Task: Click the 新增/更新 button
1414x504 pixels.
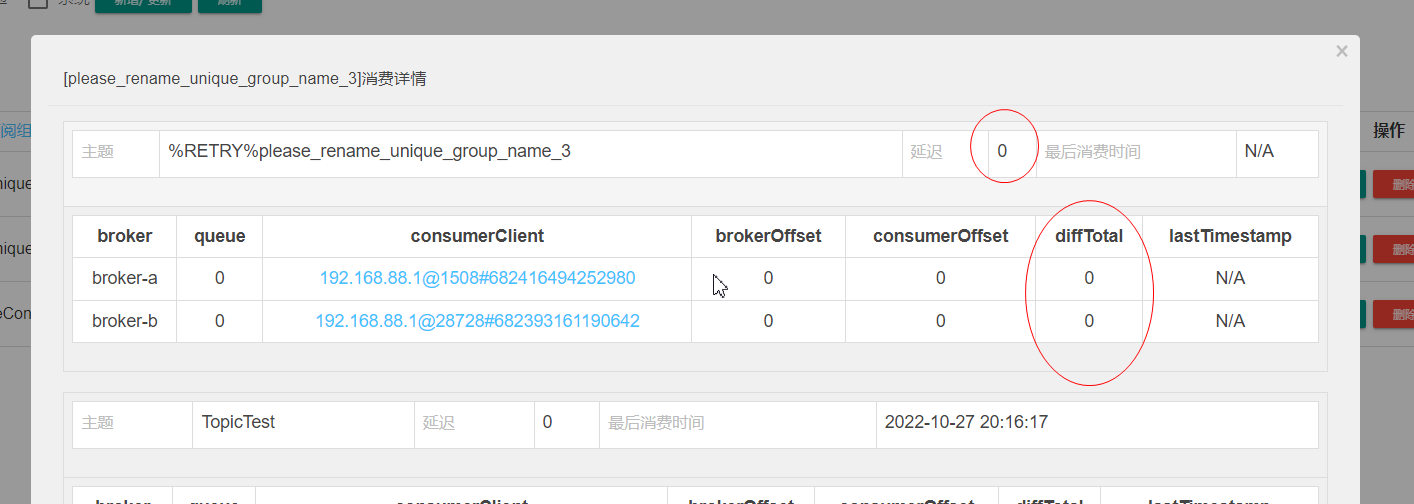Action: pyautogui.click(x=142, y=5)
